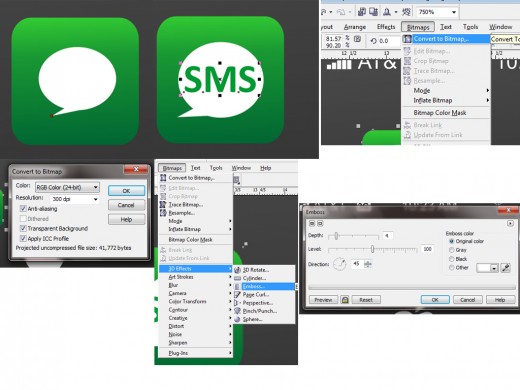Image resolution: width=520 pixels, height=390 pixels.
Task: Click the Reset button in Emboss dialog
Action: [366, 300]
